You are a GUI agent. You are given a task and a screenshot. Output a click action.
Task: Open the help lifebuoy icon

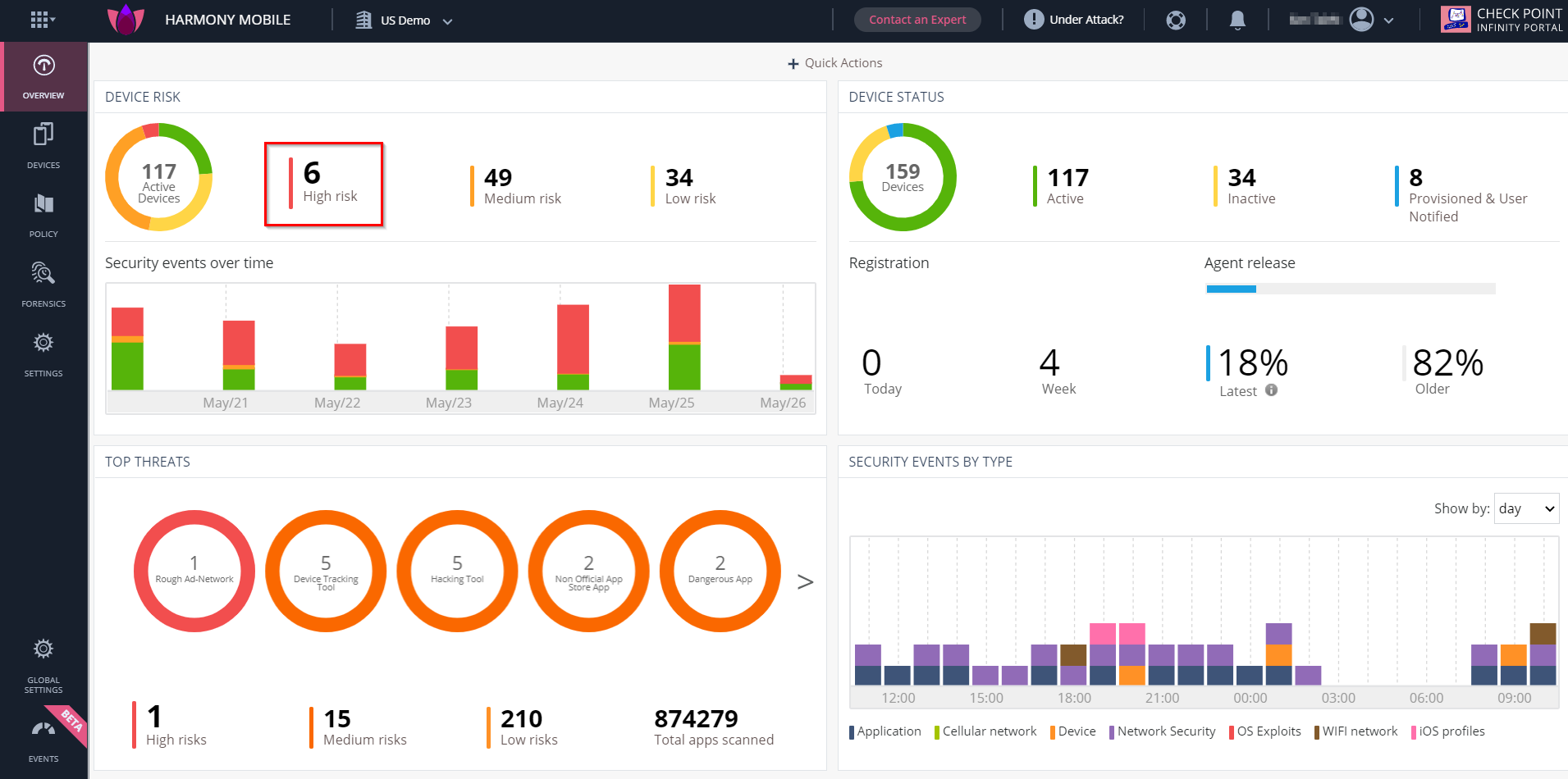[1176, 20]
